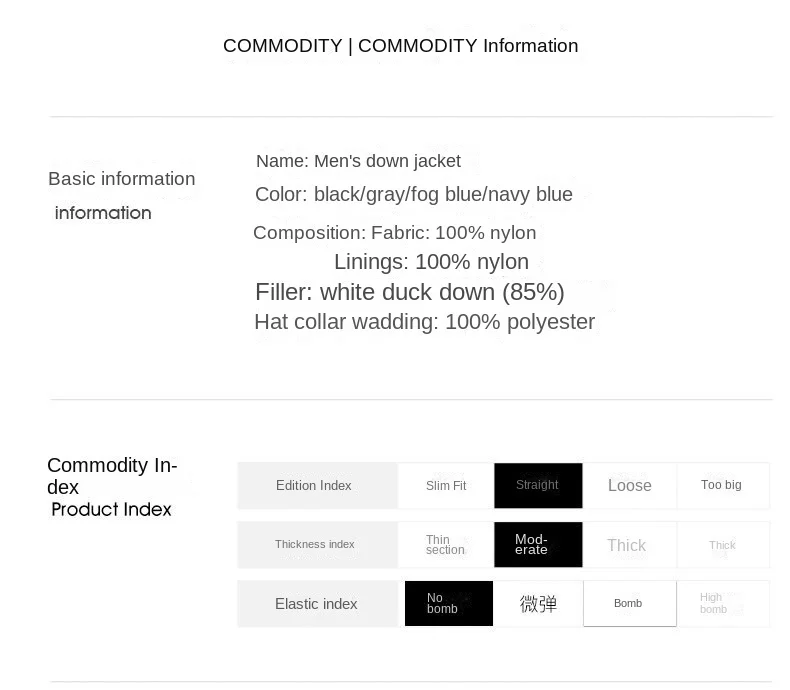Click the black No bomb elastic option

click(448, 604)
